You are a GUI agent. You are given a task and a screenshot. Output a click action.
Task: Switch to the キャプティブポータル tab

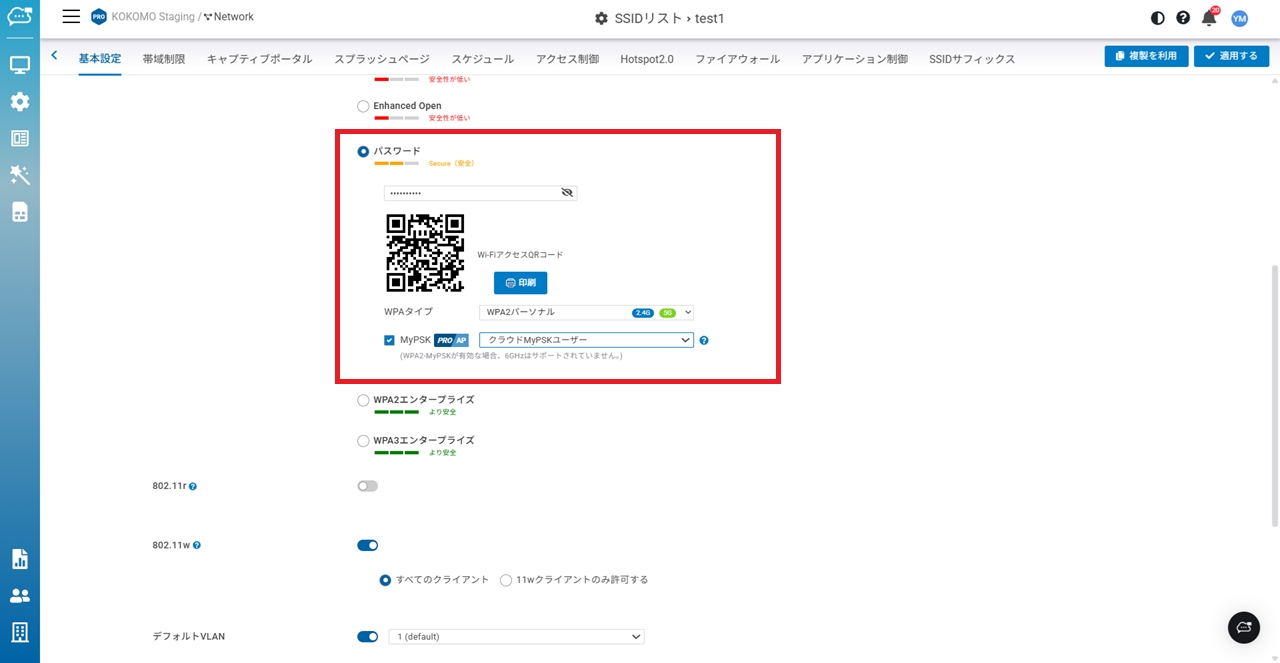coord(259,59)
